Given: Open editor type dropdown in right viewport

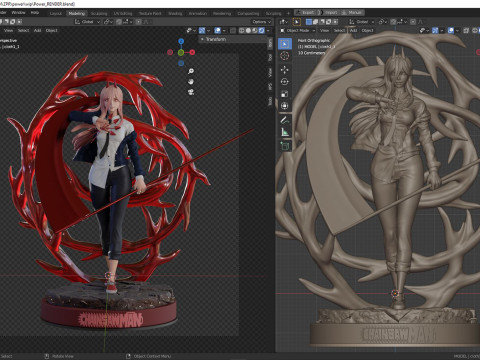Looking at the screenshot, I should [x=284, y=22].
